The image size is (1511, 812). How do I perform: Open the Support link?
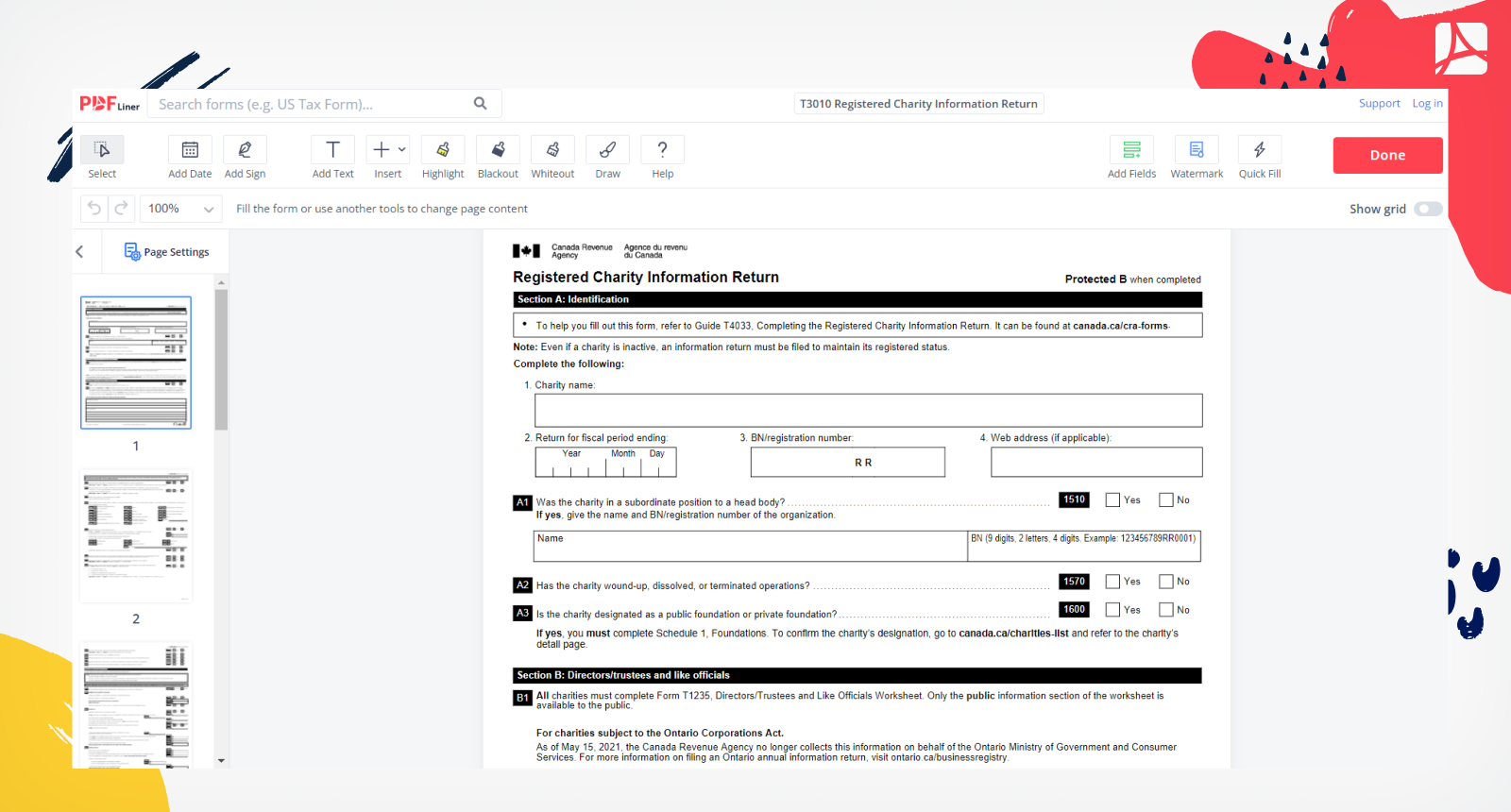(x=1379, y=104)
